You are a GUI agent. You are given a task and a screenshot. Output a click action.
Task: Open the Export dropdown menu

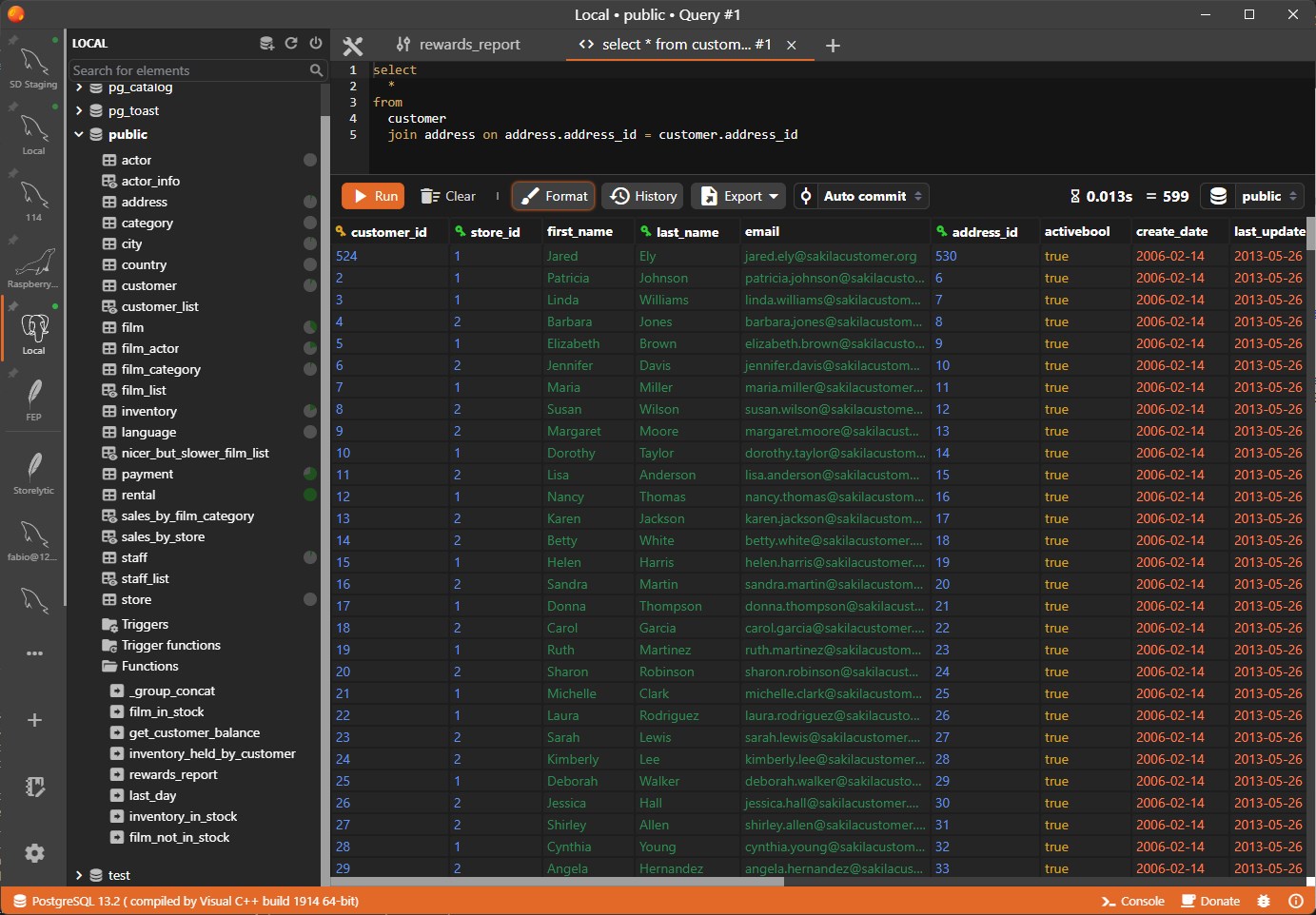[x=738, y=196]
